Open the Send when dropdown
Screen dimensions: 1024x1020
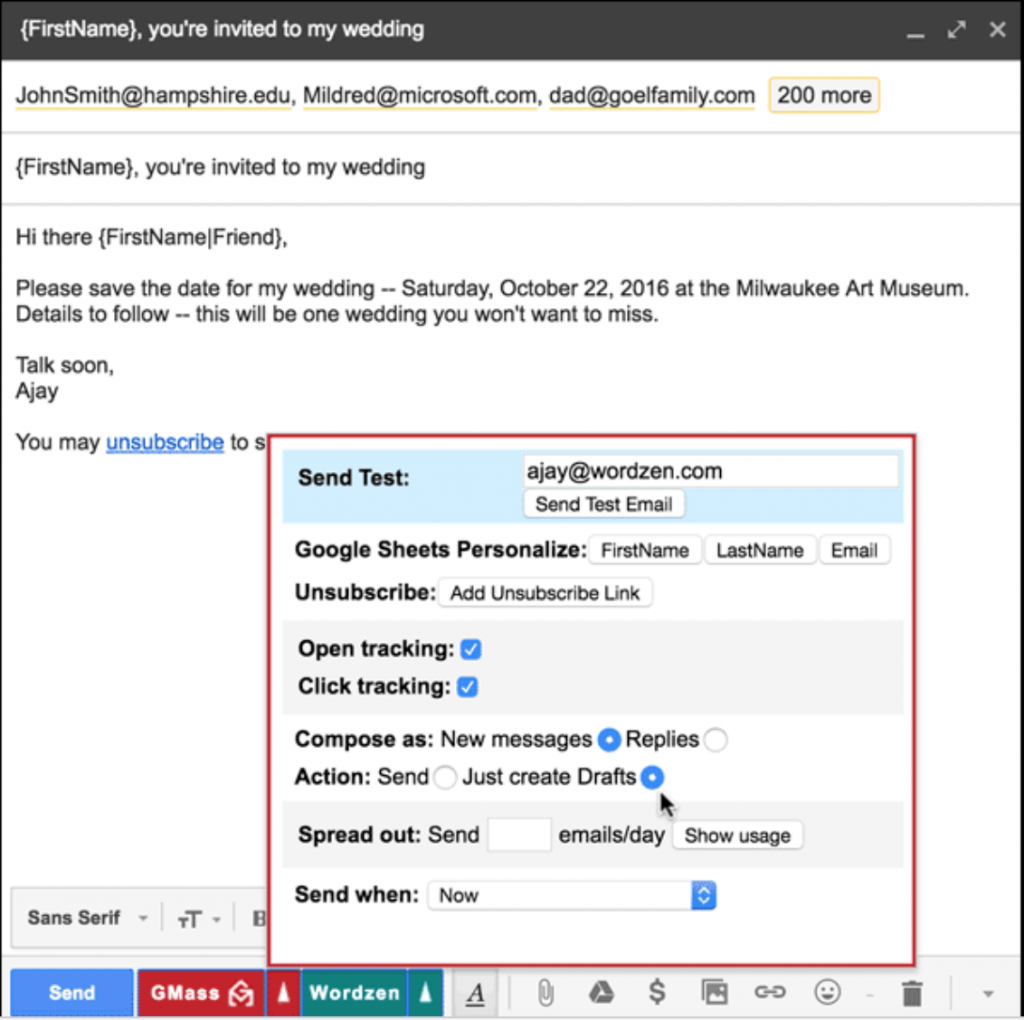tap(571, 895)
